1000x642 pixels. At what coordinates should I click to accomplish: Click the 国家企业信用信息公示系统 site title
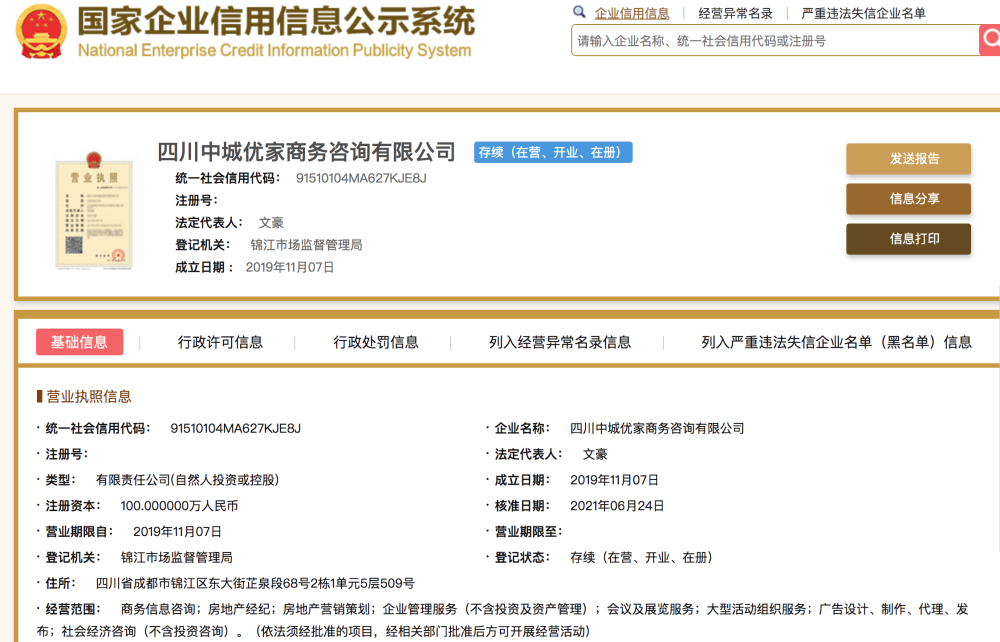[x=276, y=22]
